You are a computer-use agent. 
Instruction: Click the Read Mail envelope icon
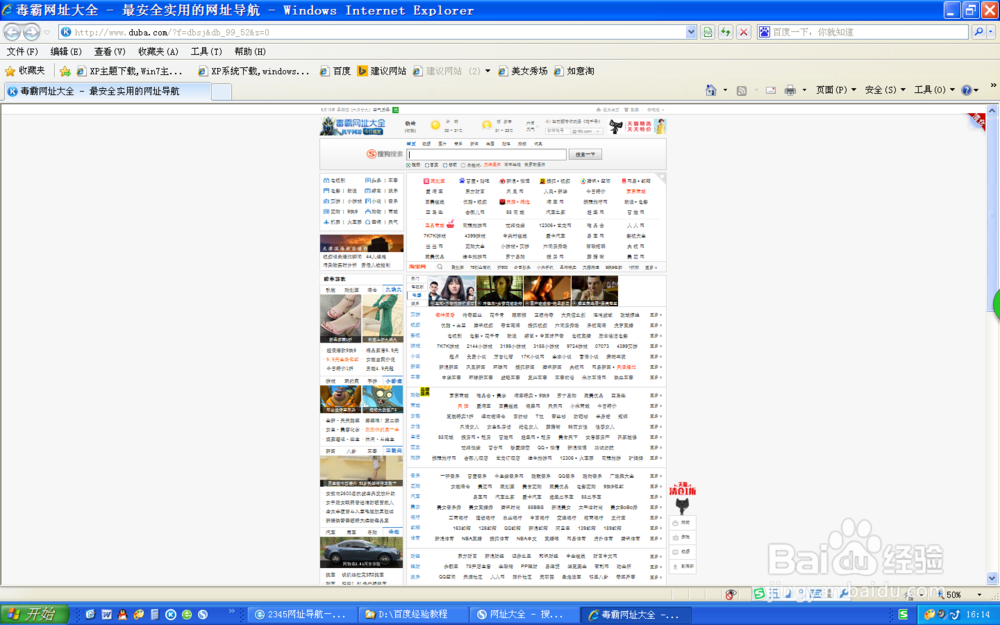coord(770,91)
